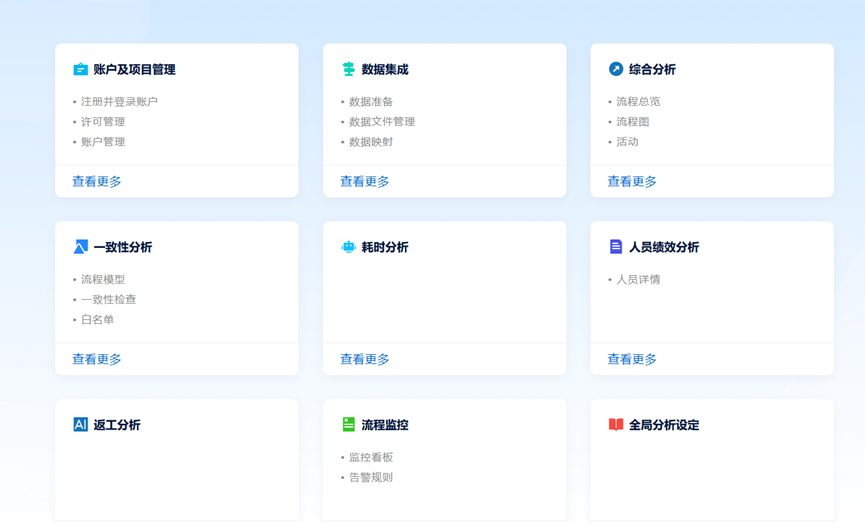This screenshot has height=523, width=865.
Task: Click the arrow circle icon beside 综合分析
Action: [616, 69]
